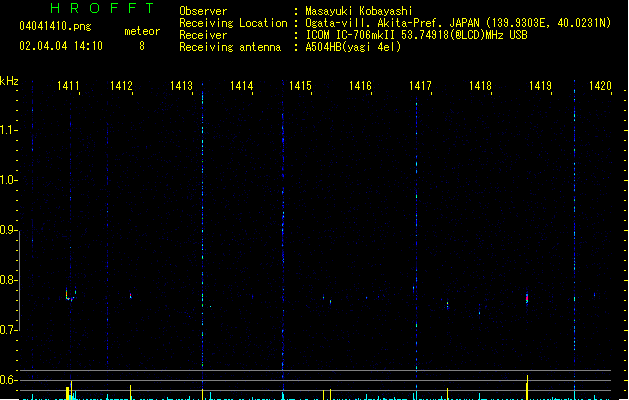Click the 0.9 kHz axis tick
Viewport: 629px width, 400px height.
pyautogui.click(x=8, y=230)
